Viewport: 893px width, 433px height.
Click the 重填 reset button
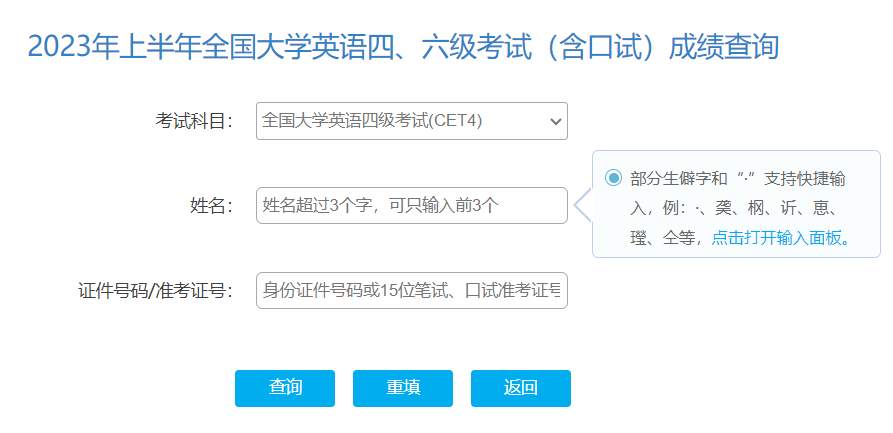click(x=403, y=388)
